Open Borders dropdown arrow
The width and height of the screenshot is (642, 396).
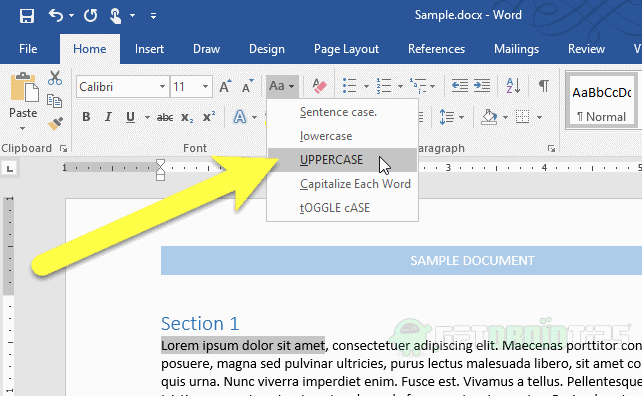(539, 118)
